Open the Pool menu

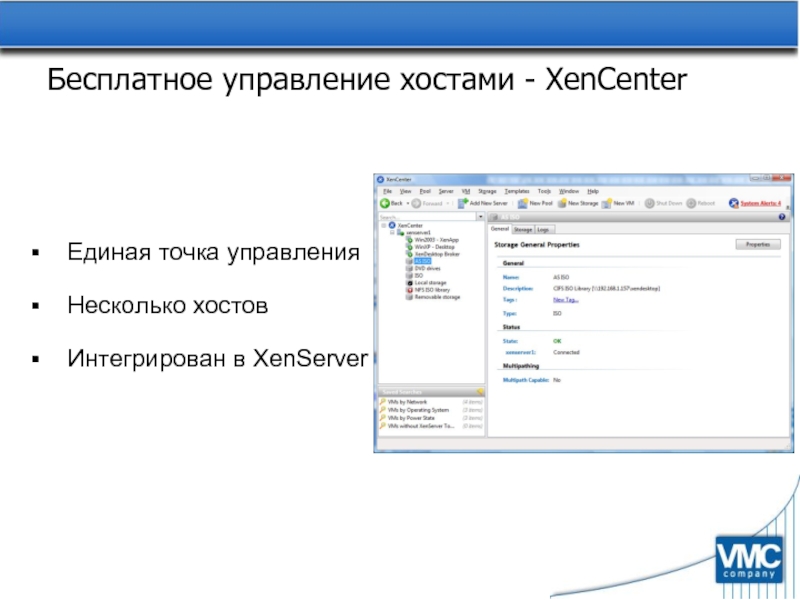pyautogui.click(x=425, y=191)
